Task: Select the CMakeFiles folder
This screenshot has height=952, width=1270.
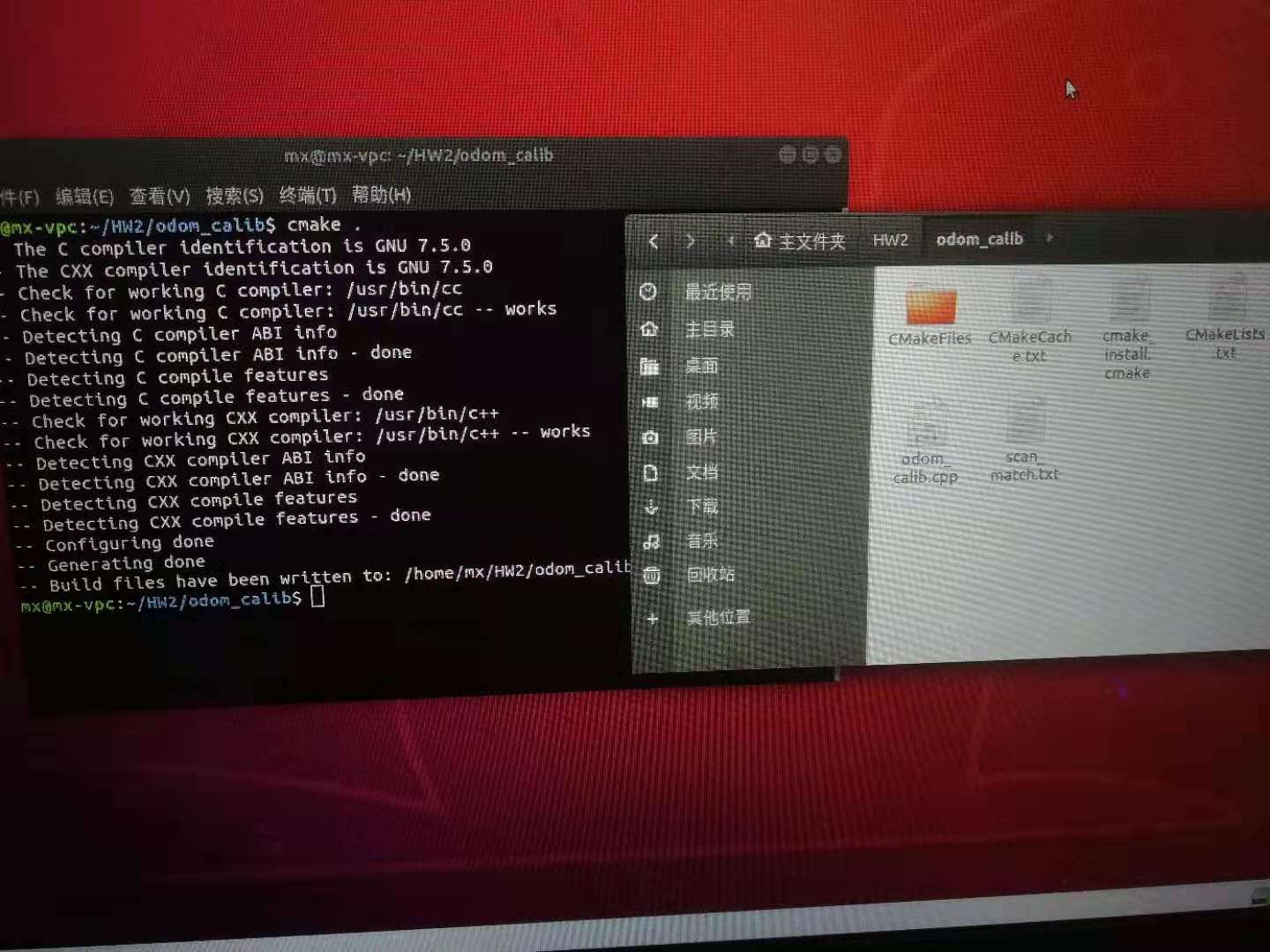Action: tap(930, 316)
